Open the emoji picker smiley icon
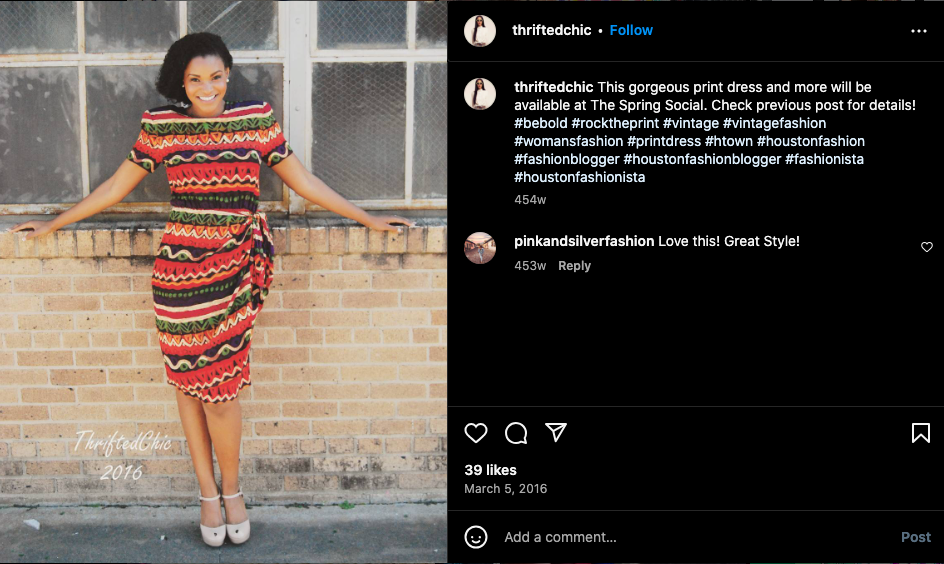 tap(476, 537)
